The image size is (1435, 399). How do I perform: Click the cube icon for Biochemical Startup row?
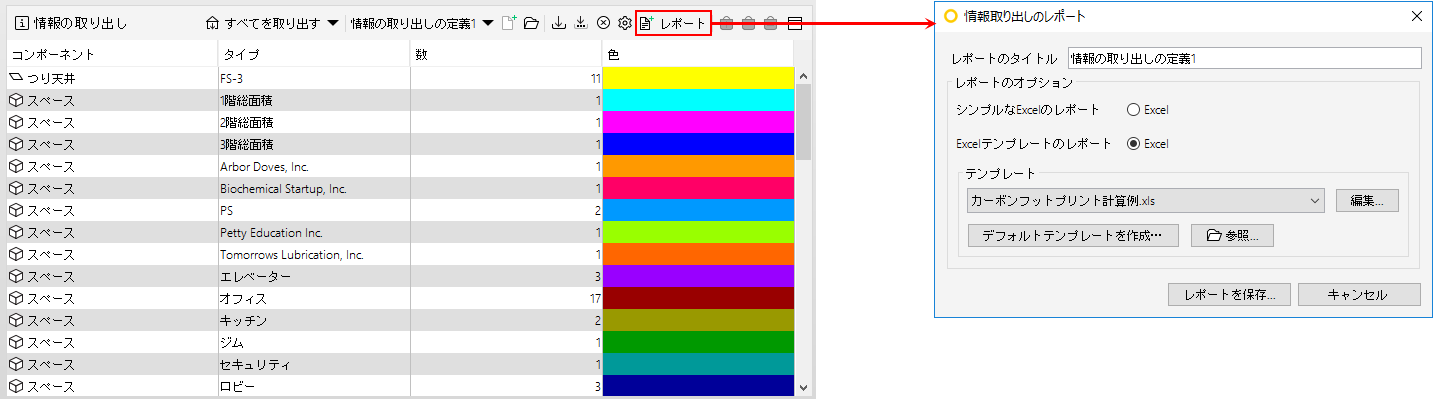[16, 188]
